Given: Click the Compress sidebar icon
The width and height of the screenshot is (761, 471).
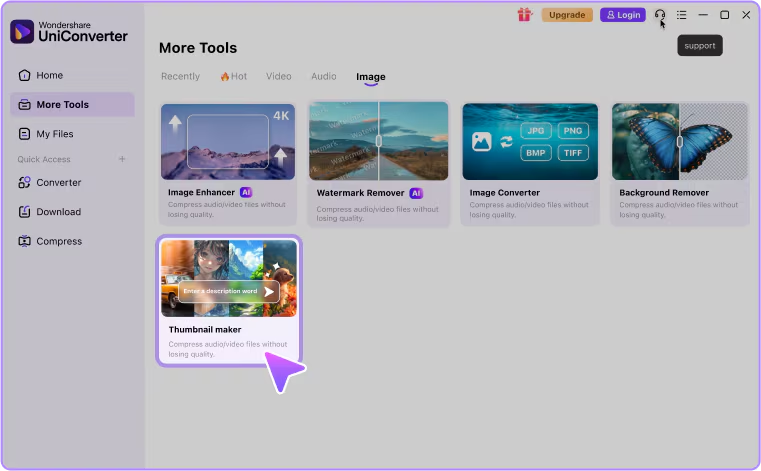Looking at the screenshot, I should click(24, 241).
